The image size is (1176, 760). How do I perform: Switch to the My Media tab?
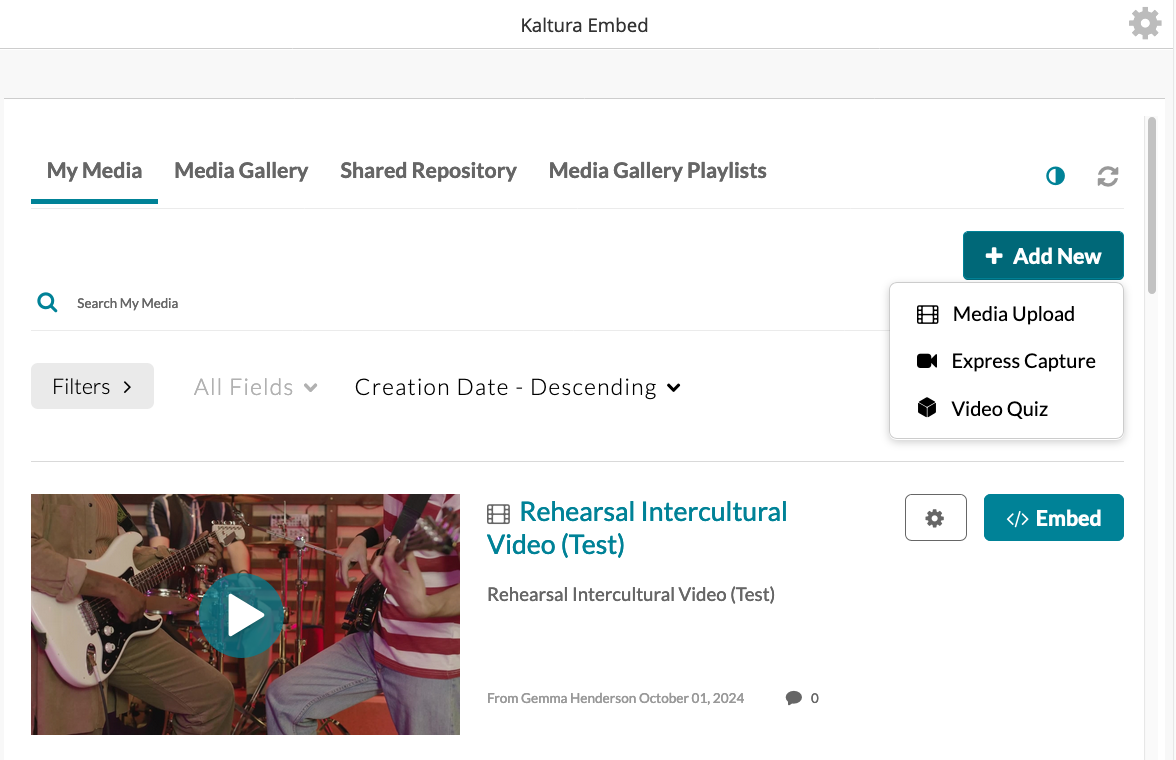(94, 171)
